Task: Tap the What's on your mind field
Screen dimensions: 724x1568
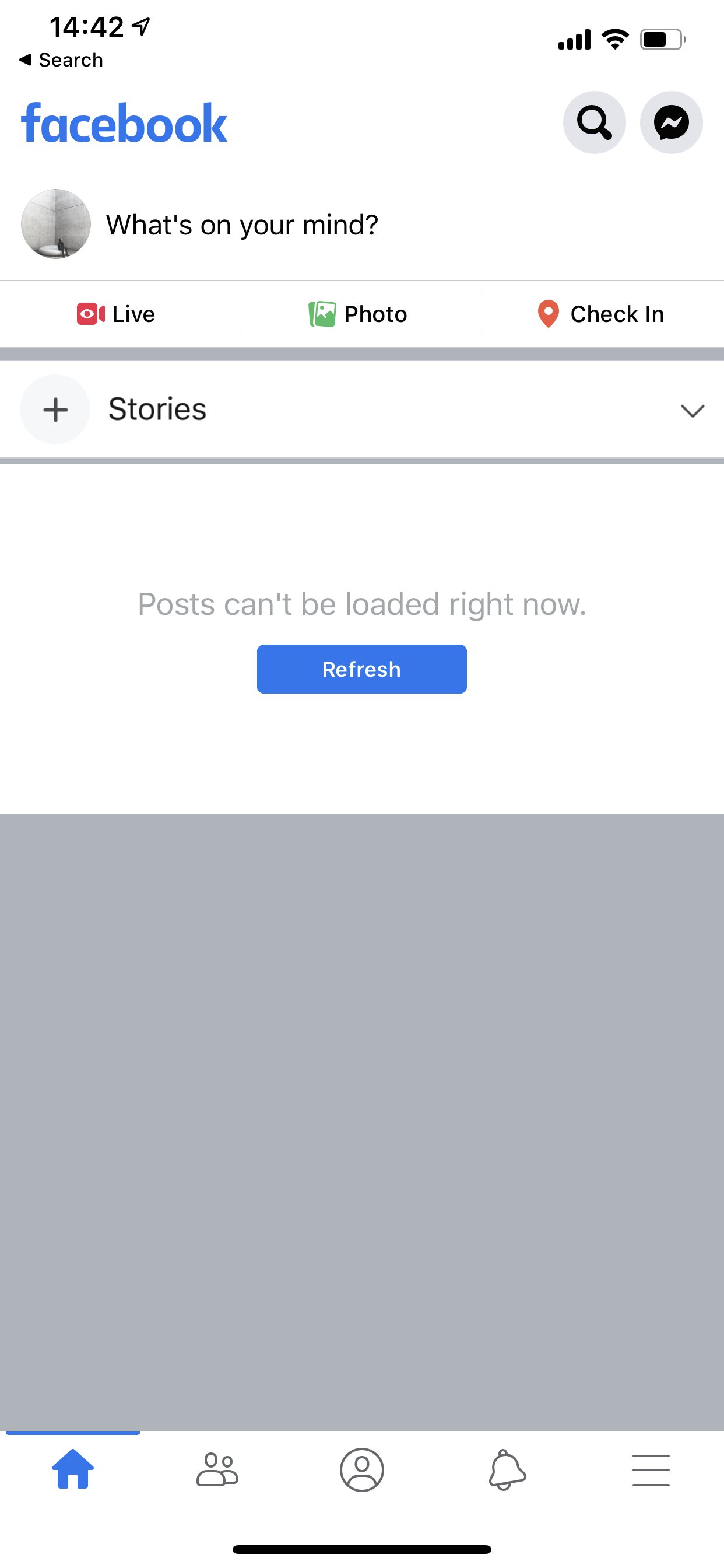Action: pyautogui.click(x=242, y=225)
